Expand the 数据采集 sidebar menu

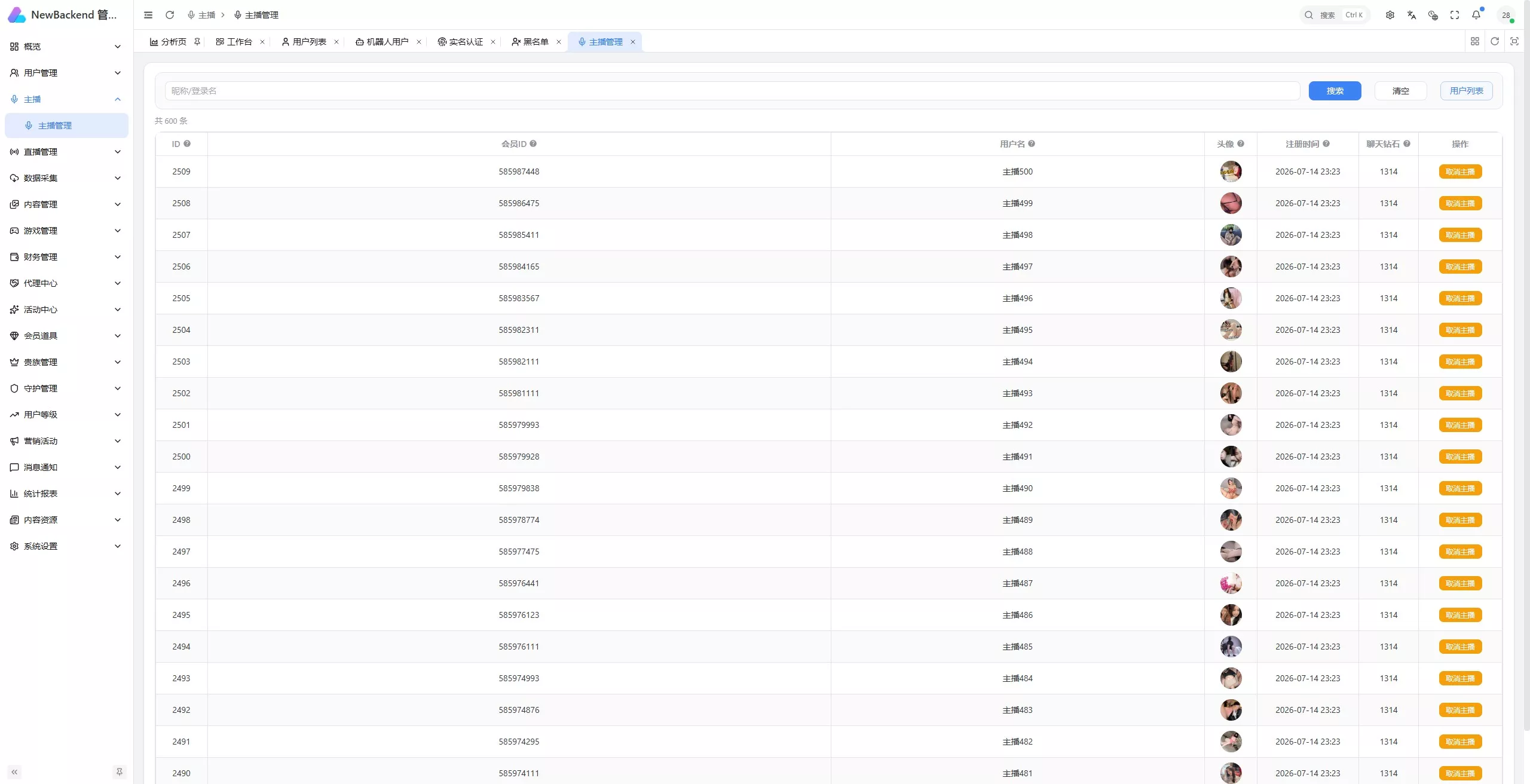[x=66, y=178]
